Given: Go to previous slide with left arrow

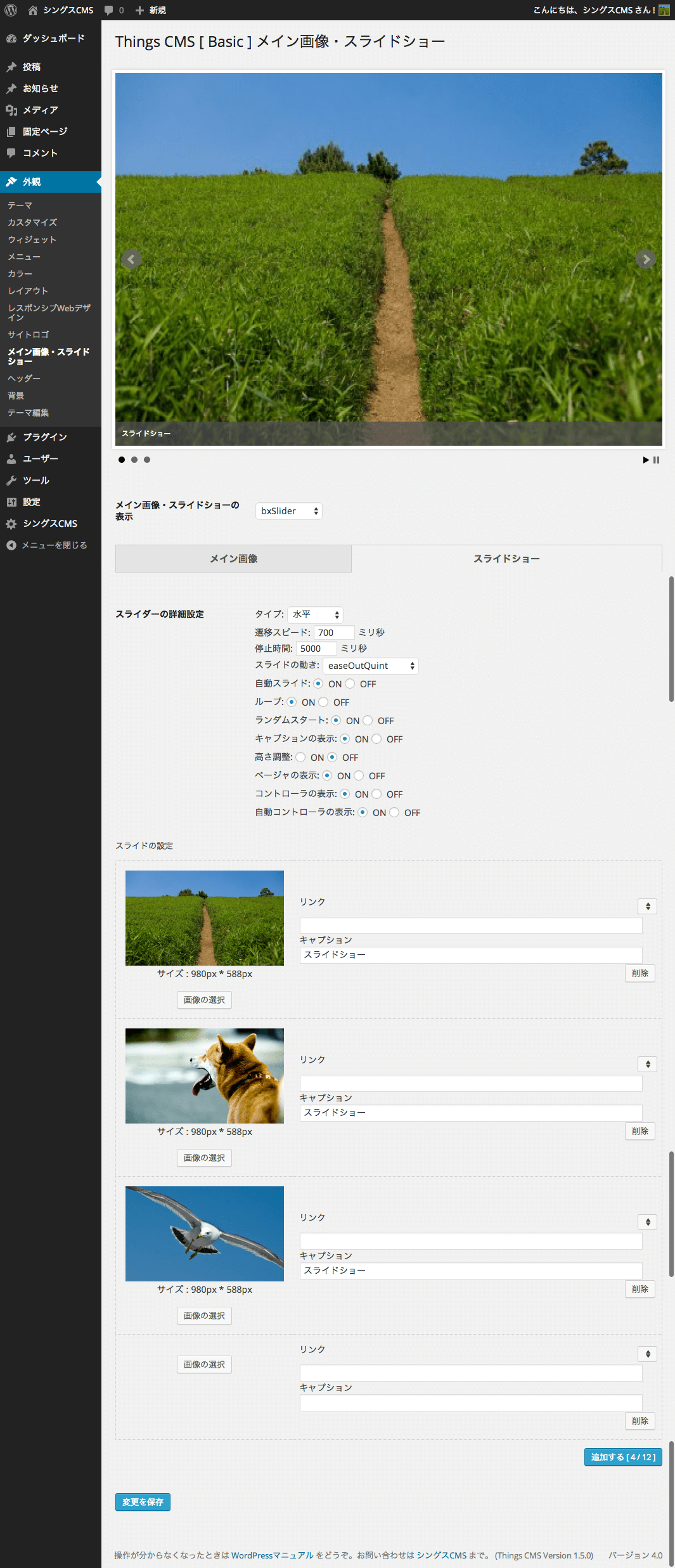Looking at the screenshot, I should (131, 259).
